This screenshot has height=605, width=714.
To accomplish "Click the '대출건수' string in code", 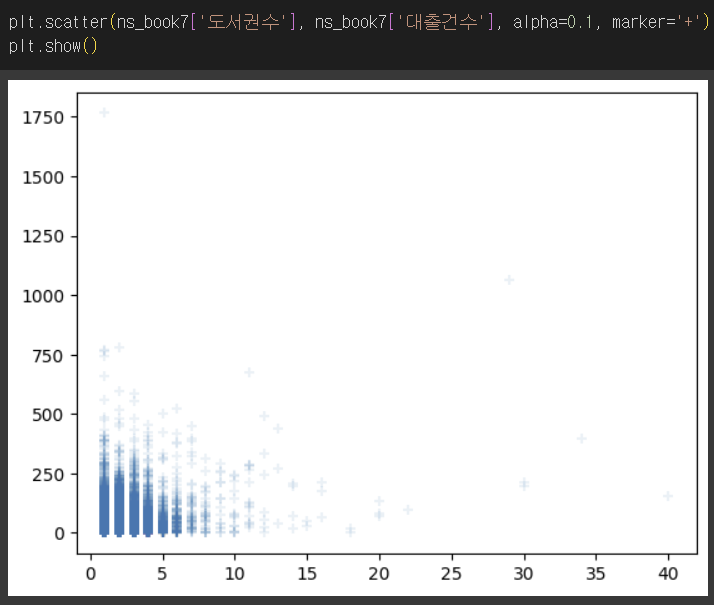I will [x=441, y=22].
